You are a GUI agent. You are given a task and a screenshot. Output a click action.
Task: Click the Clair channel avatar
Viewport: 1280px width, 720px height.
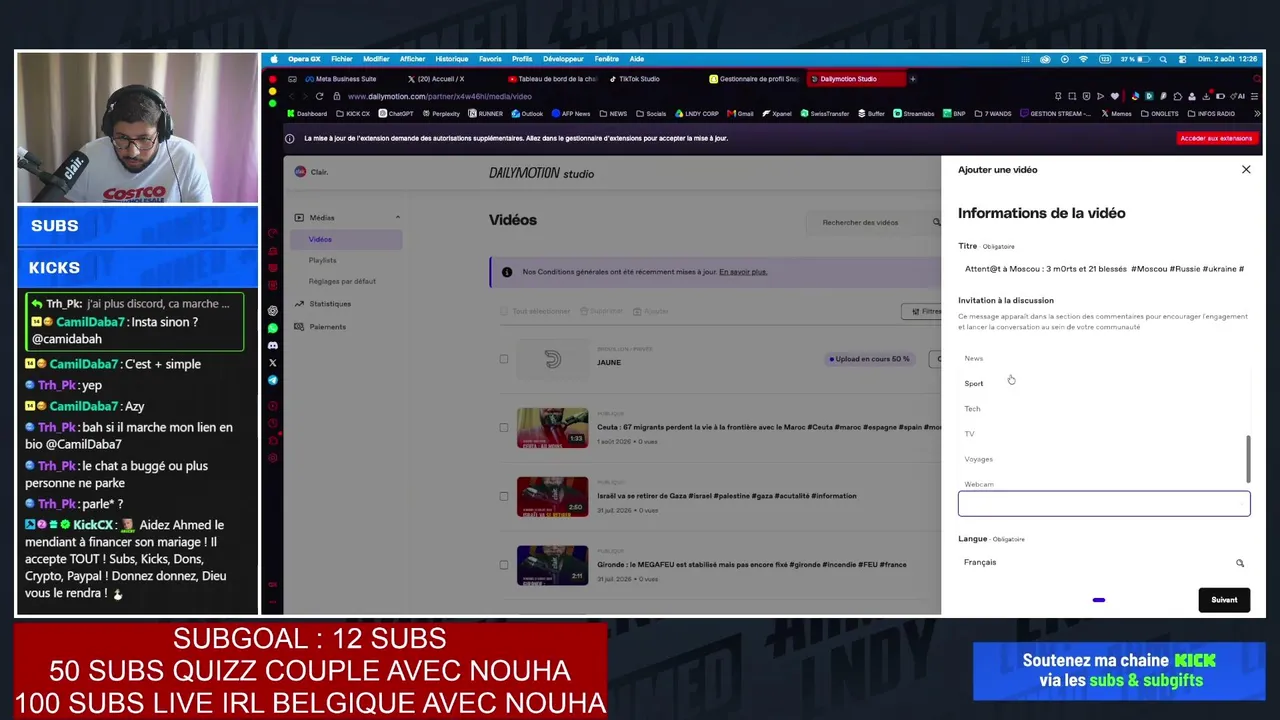point(300,172)
